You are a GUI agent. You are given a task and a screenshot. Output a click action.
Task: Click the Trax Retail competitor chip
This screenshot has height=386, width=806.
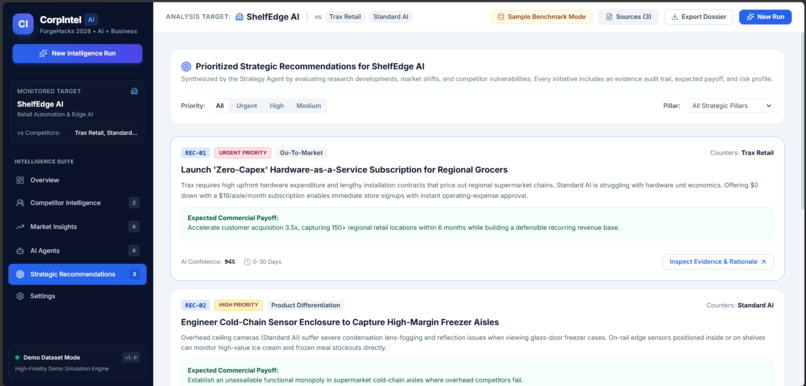point(345,17)
